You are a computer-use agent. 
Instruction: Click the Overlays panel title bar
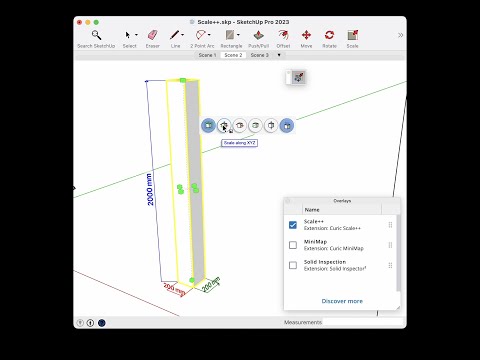342,201
